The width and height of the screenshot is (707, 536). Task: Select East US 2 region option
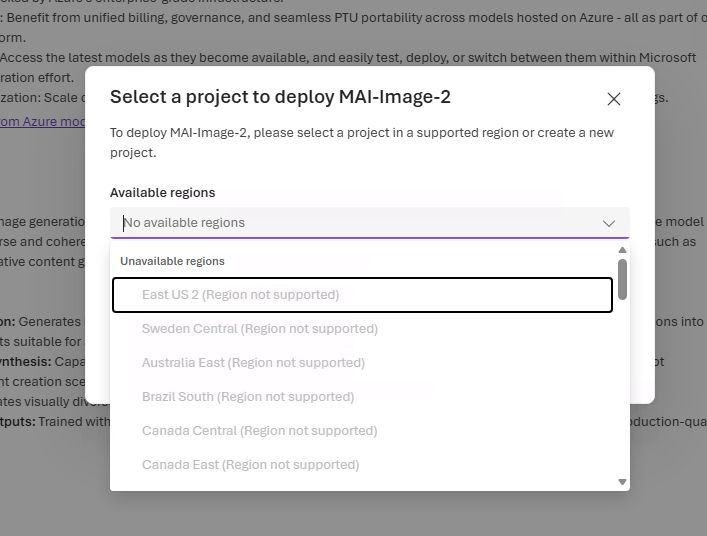(362, 295)
